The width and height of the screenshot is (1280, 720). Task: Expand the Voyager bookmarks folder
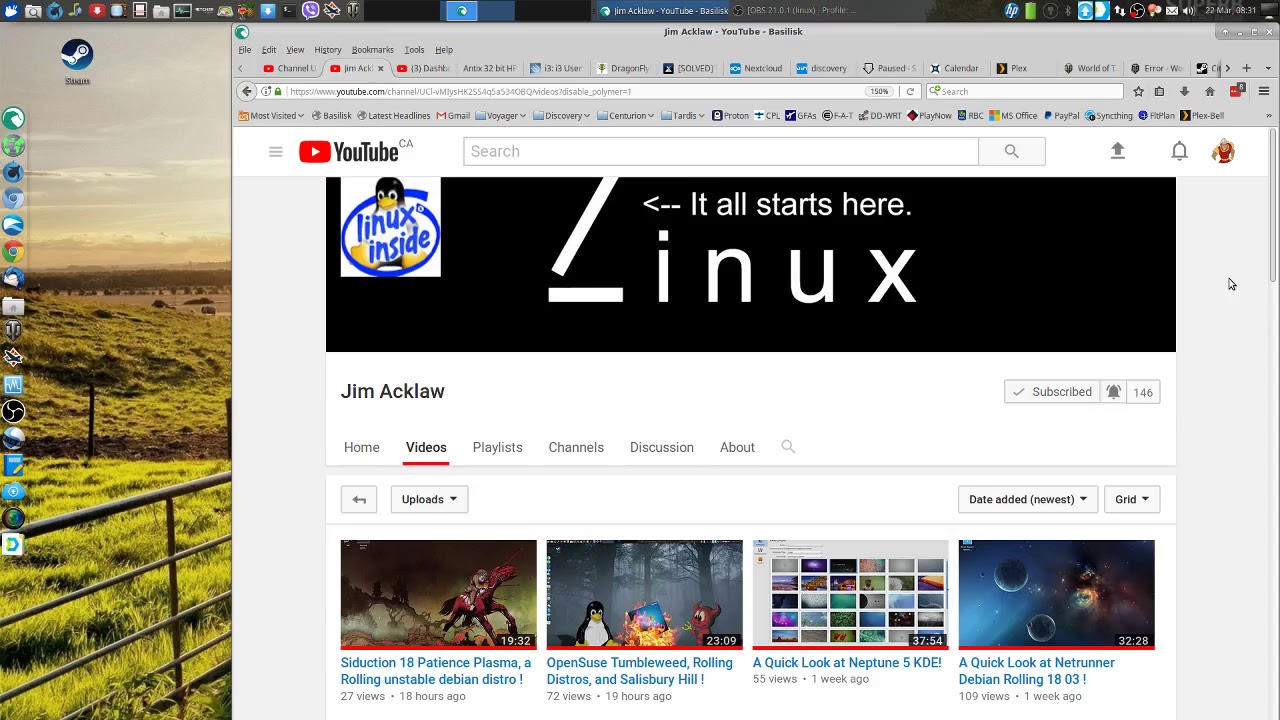501,115
